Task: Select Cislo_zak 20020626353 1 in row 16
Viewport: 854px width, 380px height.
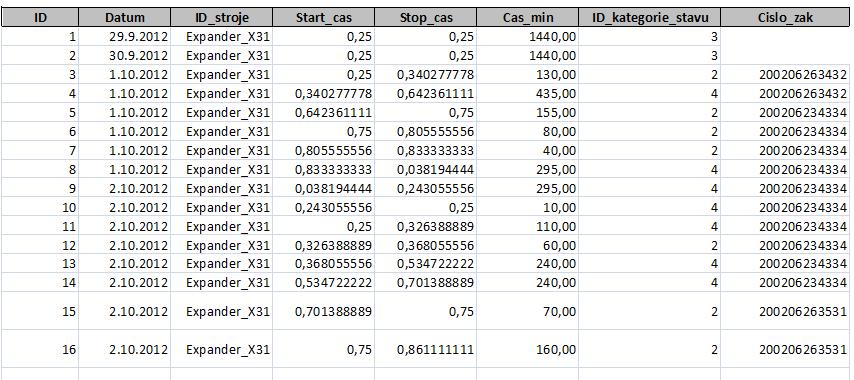Action: click(x=785, y=349)
